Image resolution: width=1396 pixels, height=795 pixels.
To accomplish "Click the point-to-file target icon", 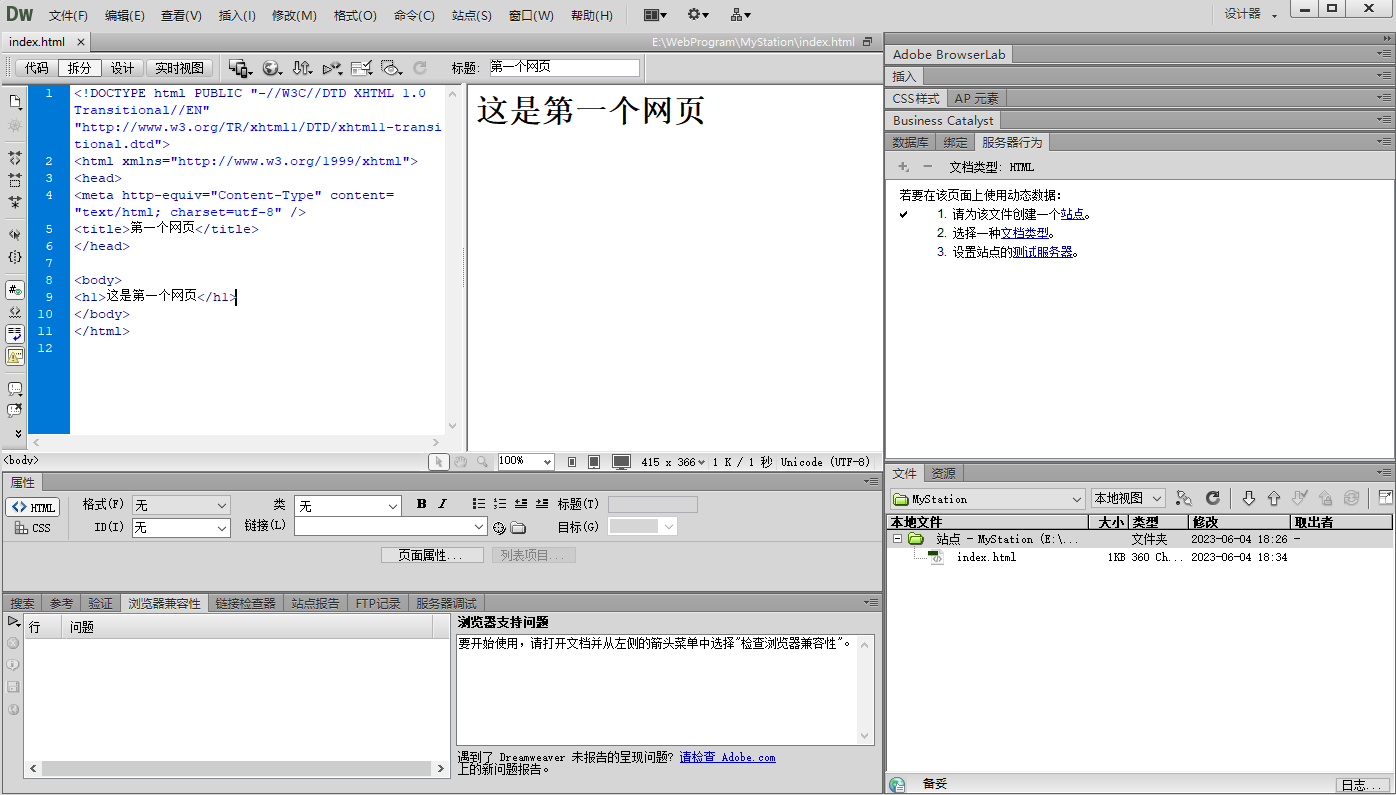I will 499,528.
